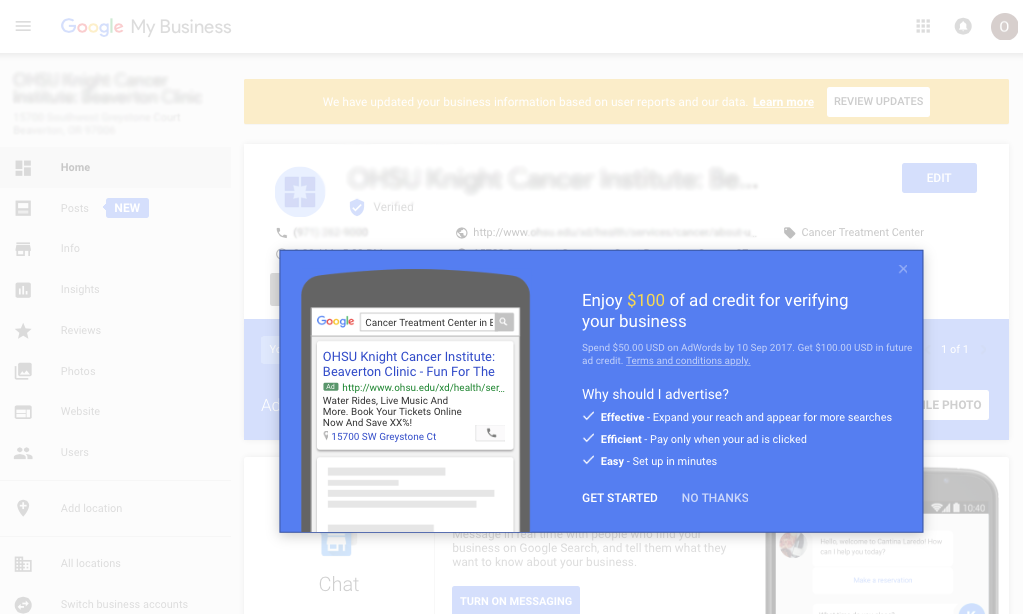The height and width of the screenshot is (614, 1023).
Task: Click the ad headline OHSU Knight Cancer Institute
Action: click(x=408, y=364)
